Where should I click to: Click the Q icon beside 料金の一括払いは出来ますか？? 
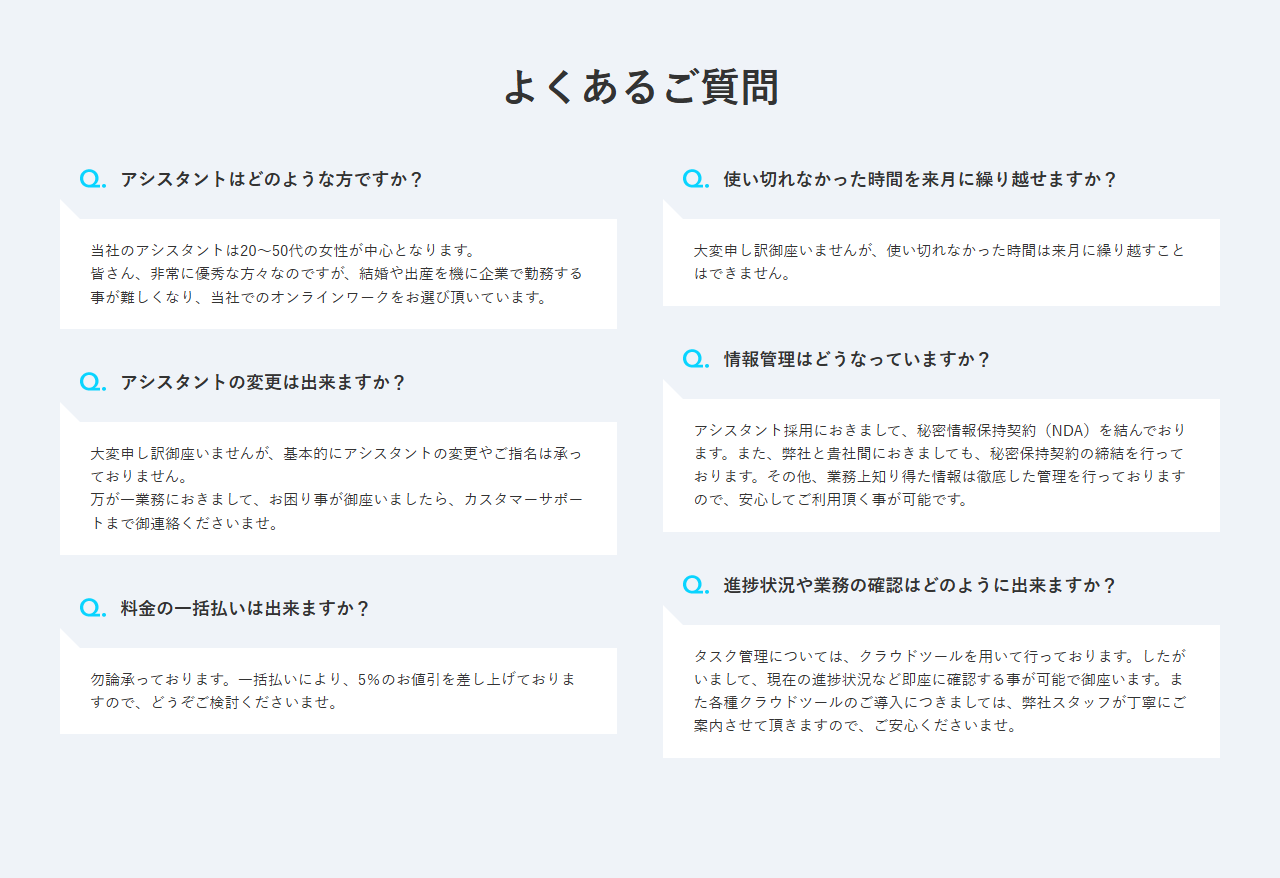tap(93, 608)
